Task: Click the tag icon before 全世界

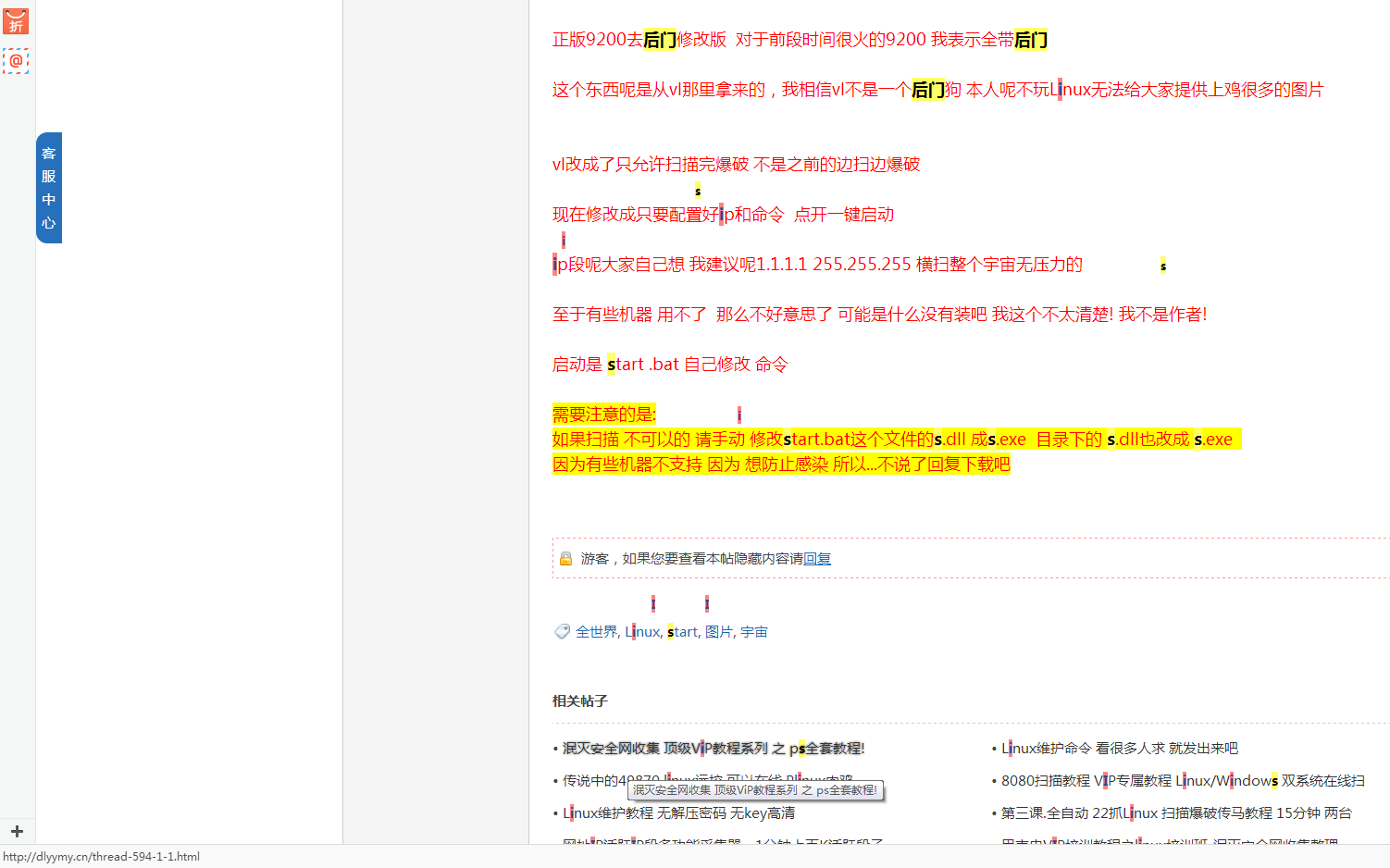Action: pos(562,632)
